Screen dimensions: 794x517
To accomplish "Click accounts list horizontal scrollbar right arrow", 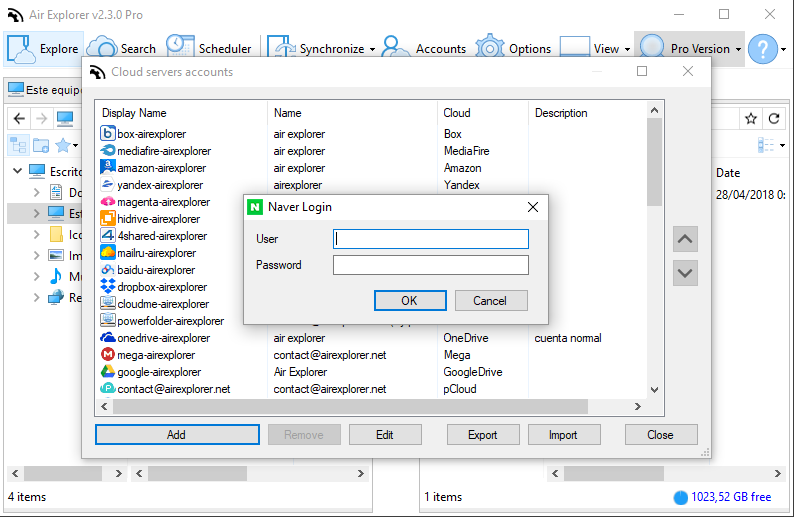I will tap(638, 406).
